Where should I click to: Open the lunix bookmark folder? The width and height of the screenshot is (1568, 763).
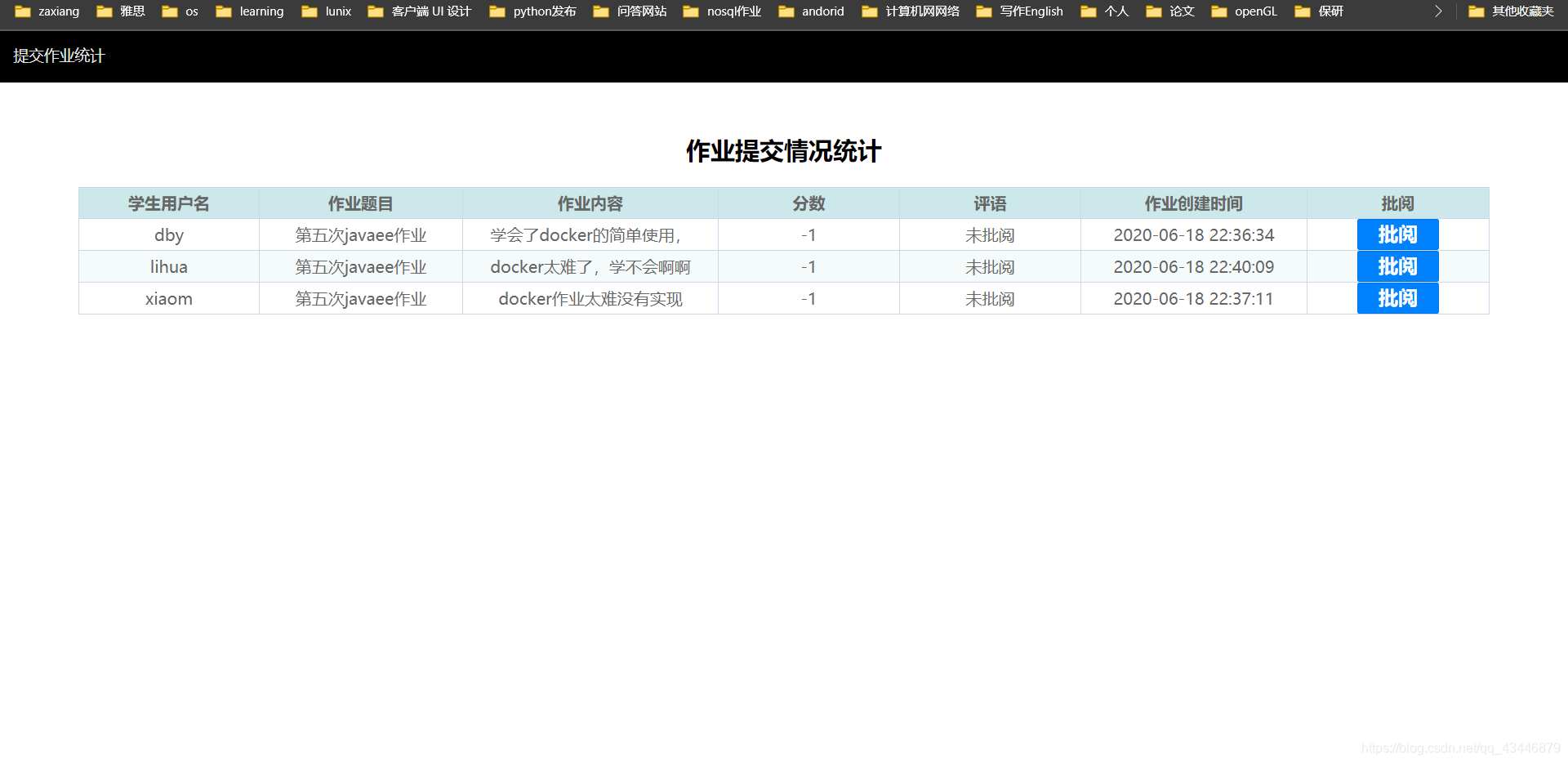click(x=327, y=11)
